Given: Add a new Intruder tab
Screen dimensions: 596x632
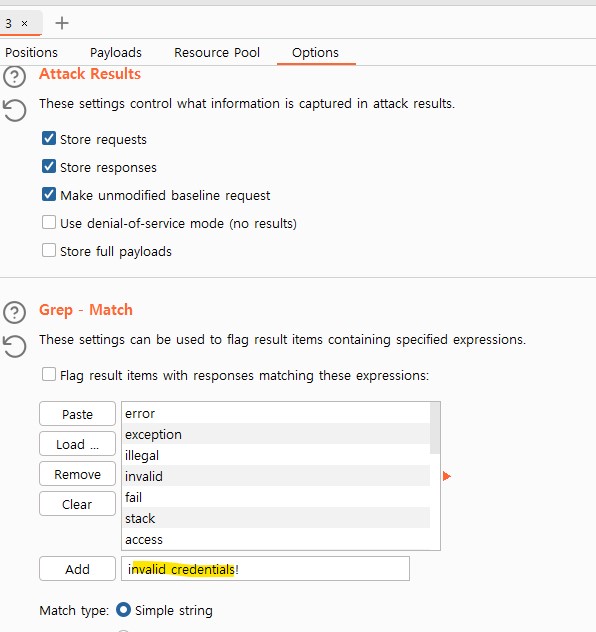Looking at the screenshot, I should tap(62, 23).
